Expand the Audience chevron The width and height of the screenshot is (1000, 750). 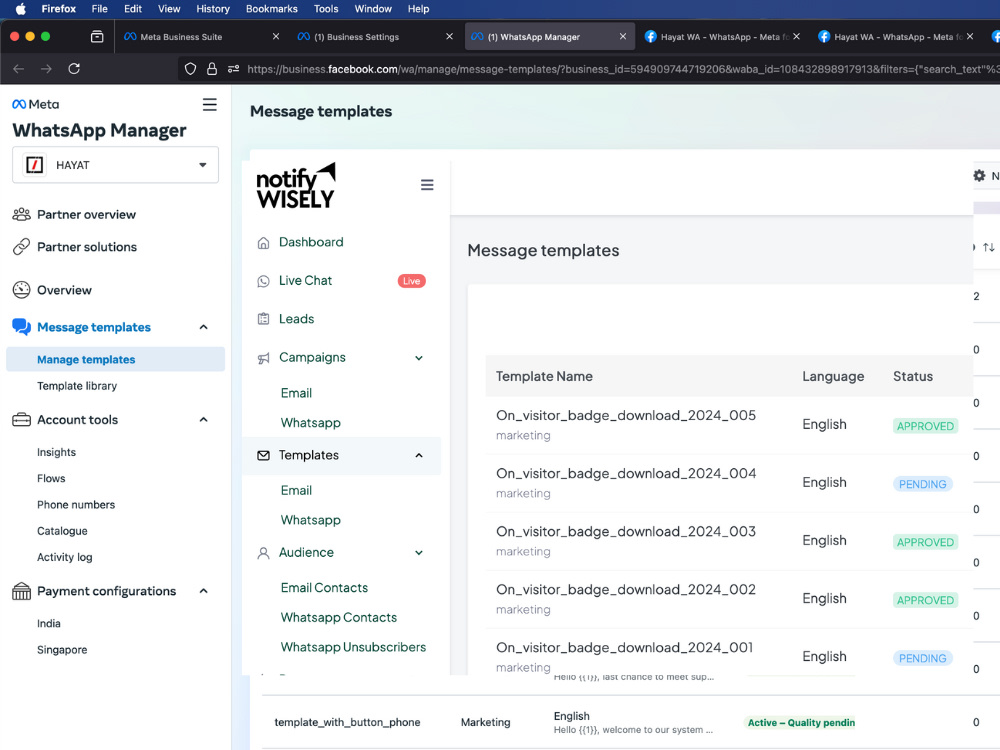419,553
